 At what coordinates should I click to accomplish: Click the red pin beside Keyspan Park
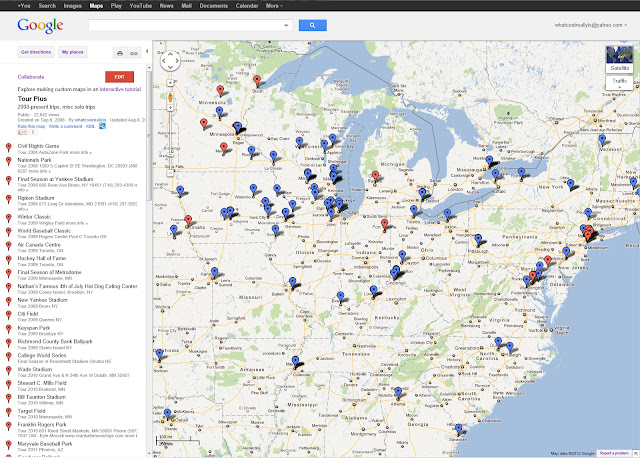[8, 329]
